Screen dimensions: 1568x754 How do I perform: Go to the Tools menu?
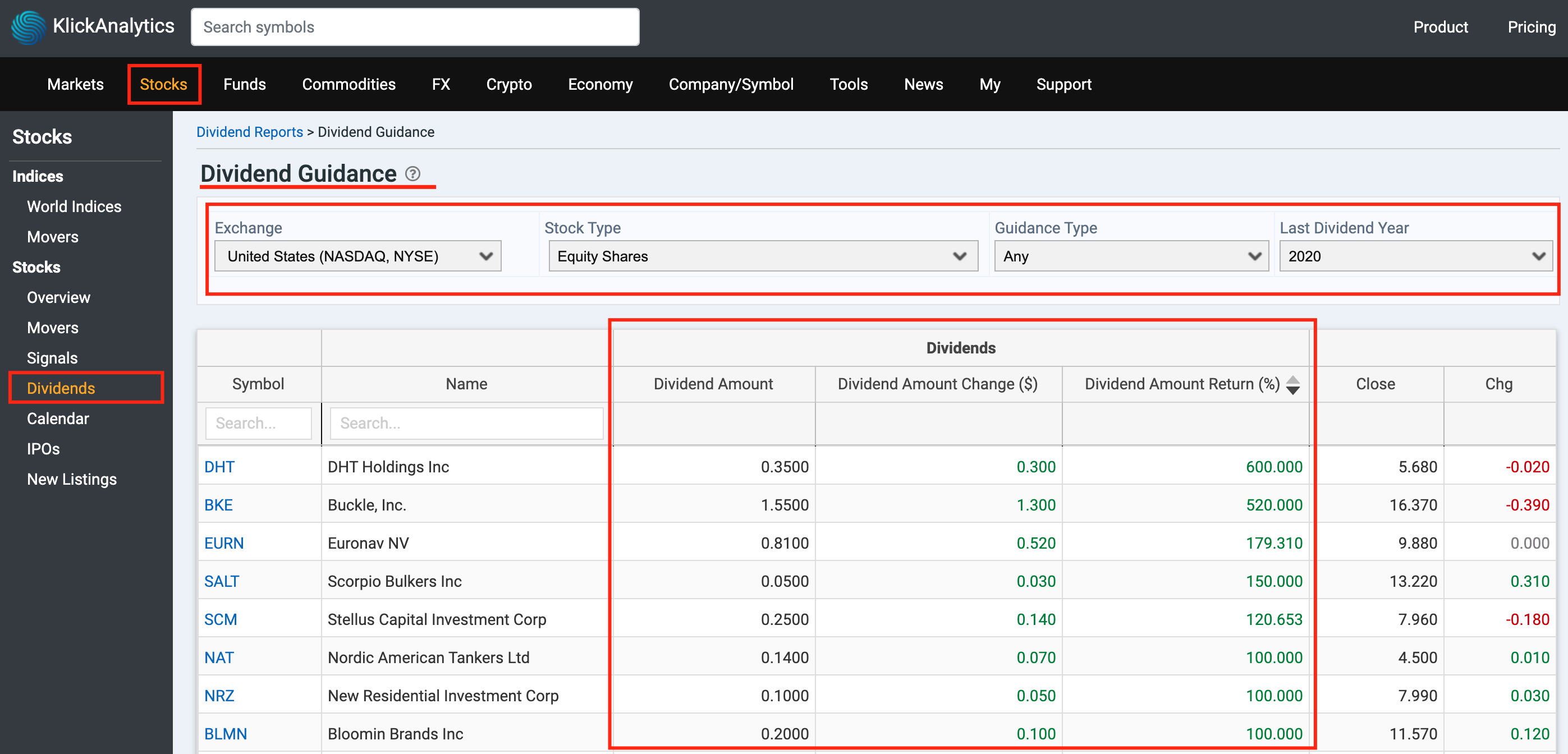click(849, 85)
